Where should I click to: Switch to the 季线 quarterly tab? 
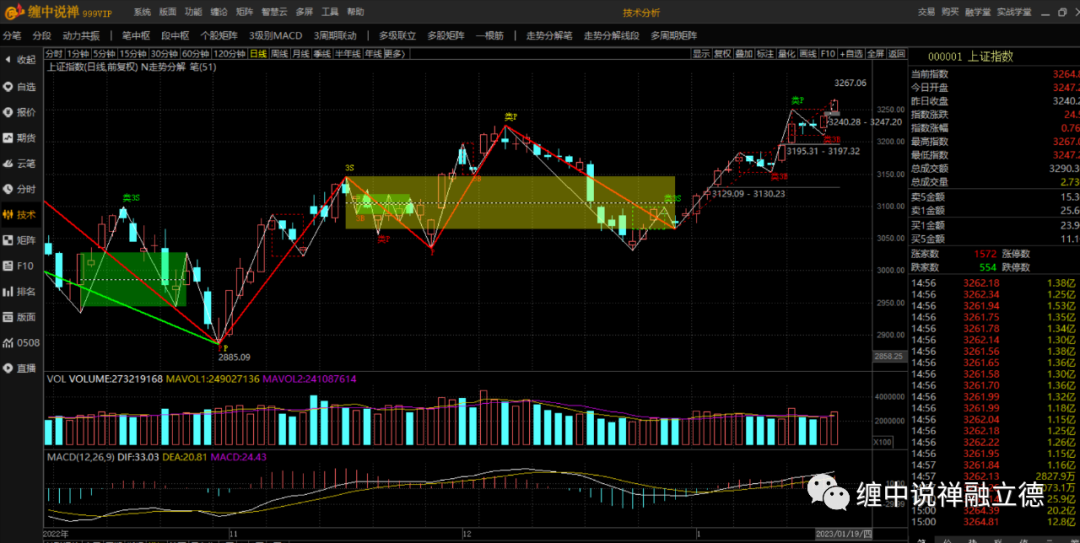click(x=322, y=54)
